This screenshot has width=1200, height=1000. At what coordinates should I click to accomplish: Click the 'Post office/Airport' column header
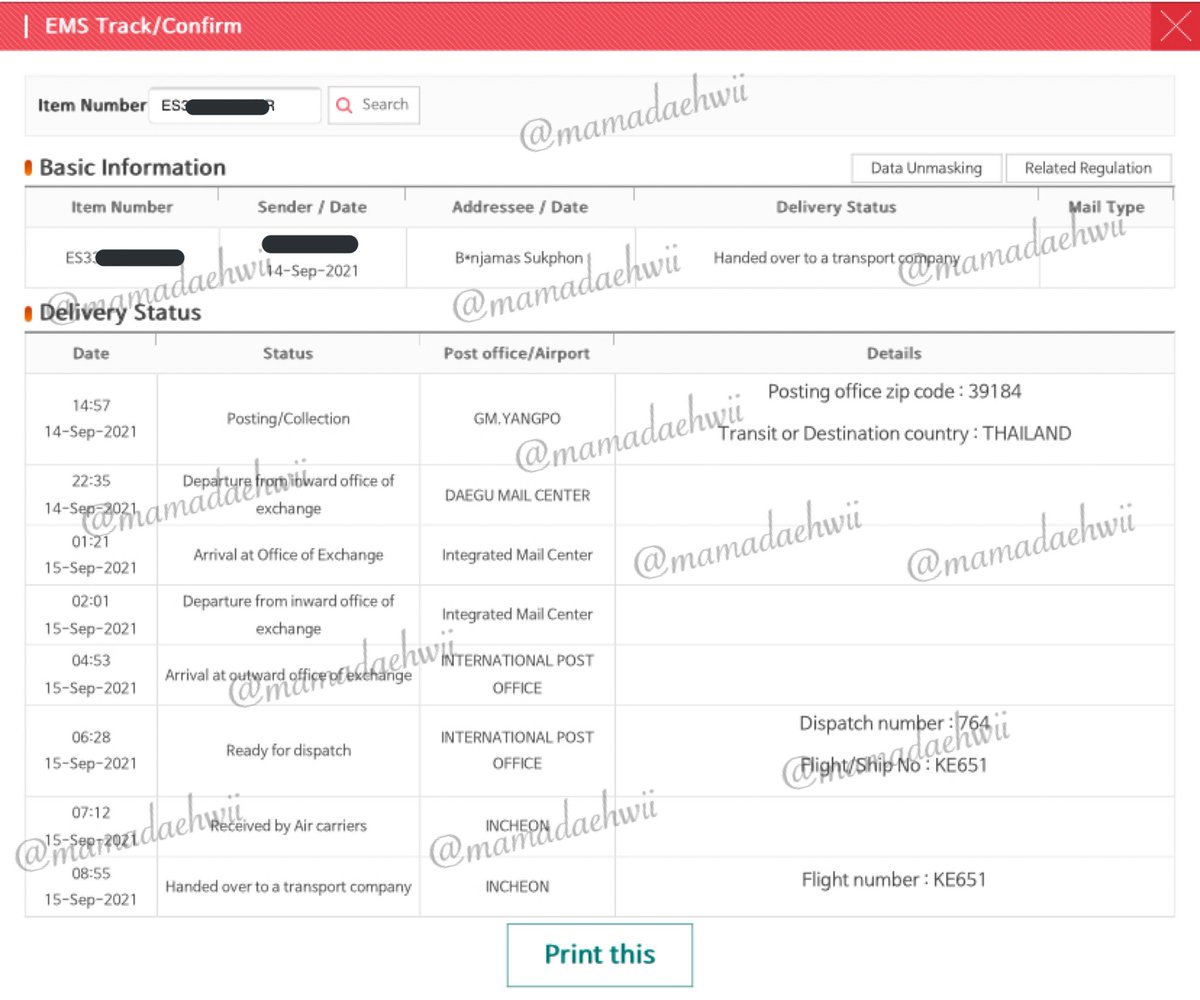[x=517, y=354]
